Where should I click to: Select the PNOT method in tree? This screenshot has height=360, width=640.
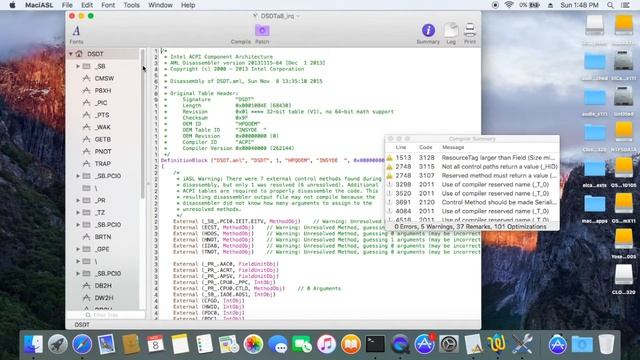(x=102, y=151)
